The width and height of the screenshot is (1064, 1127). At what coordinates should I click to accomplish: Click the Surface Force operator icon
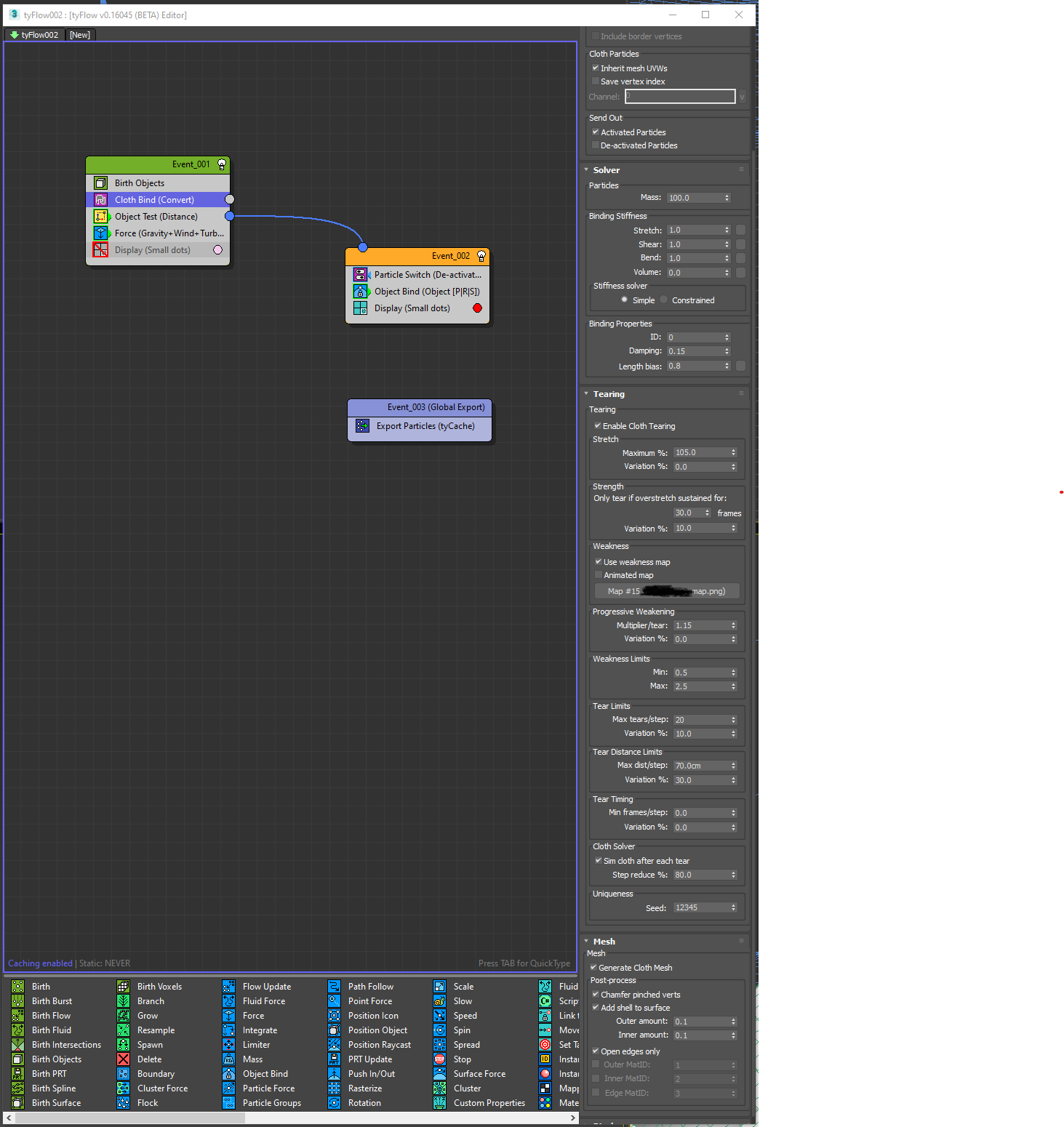tap(439, 1074)
